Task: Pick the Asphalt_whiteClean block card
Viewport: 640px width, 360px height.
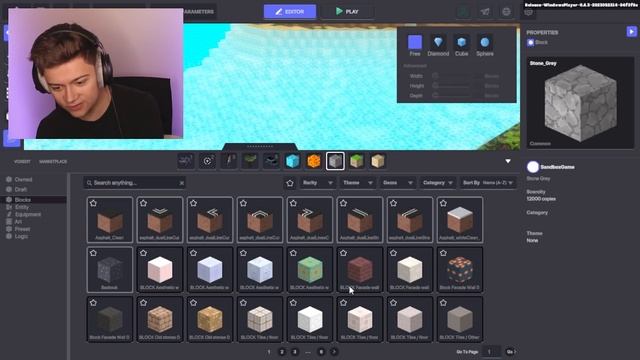Action: (460, 220)
